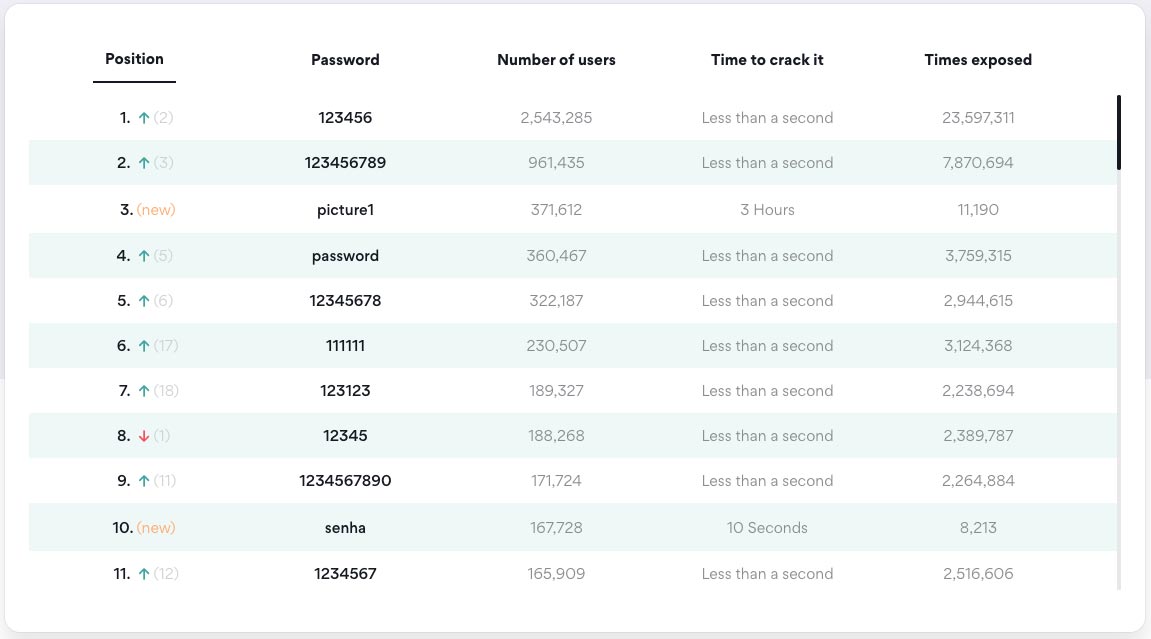Screen dimensions: 1151x639
Task: Click the Time to crack it header
Action: tap(767, 60)
